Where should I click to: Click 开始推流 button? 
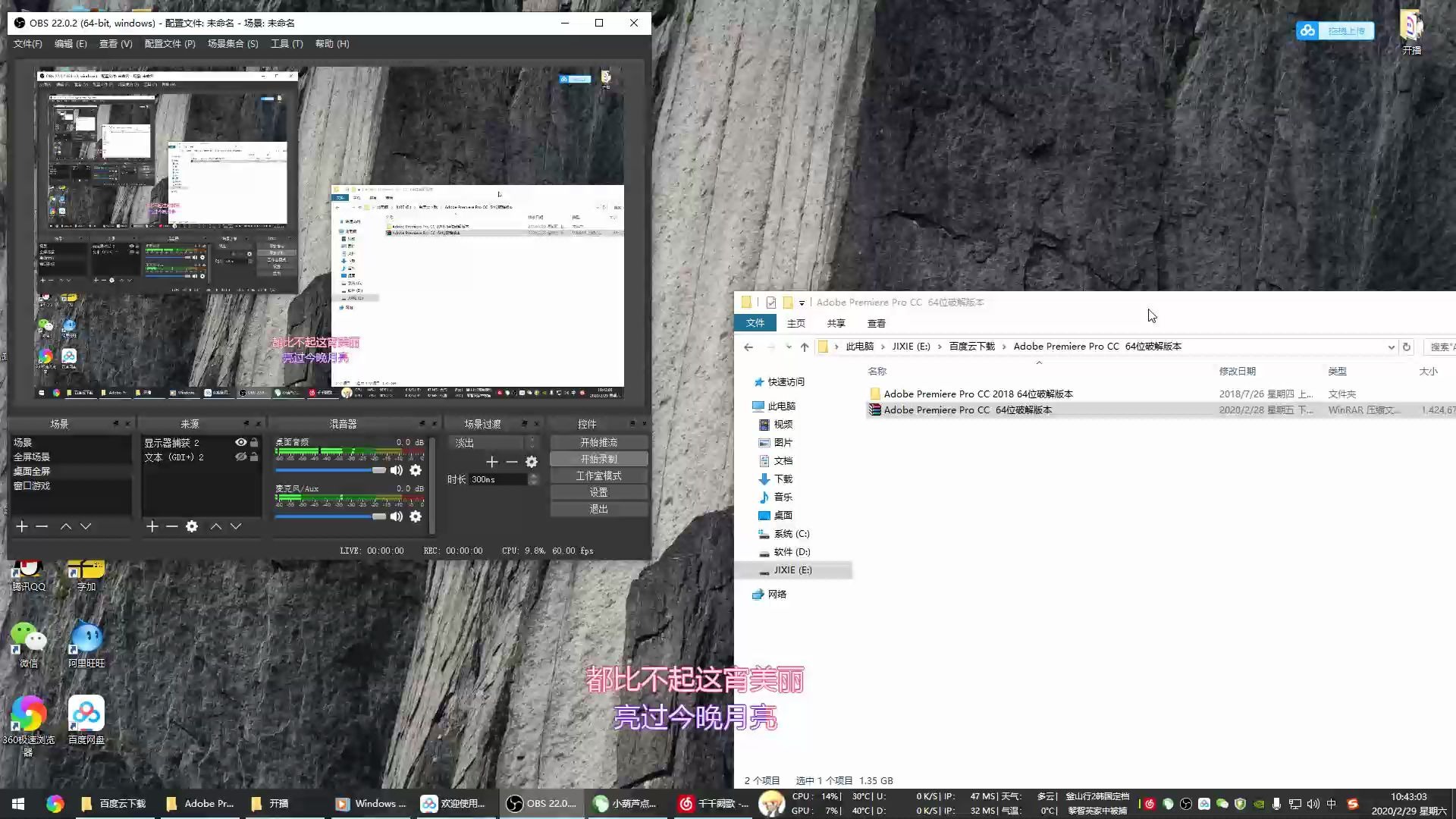[x=599, y=442]
